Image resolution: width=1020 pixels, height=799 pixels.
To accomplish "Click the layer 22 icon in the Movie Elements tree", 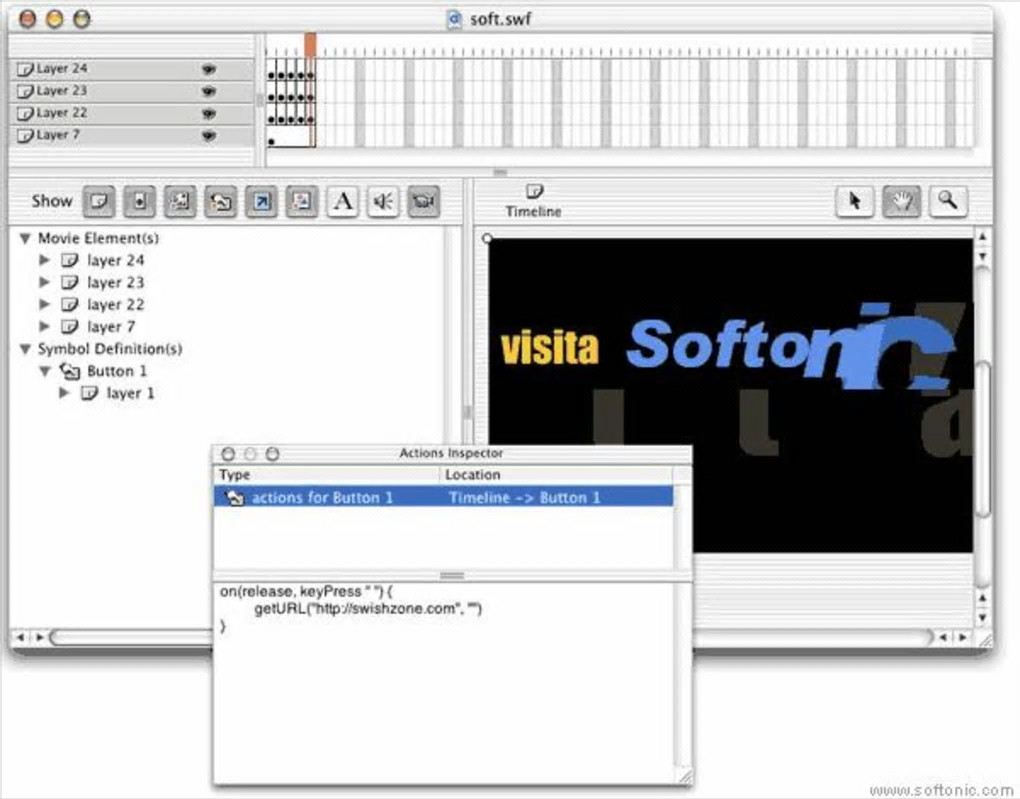I will 70,305.
